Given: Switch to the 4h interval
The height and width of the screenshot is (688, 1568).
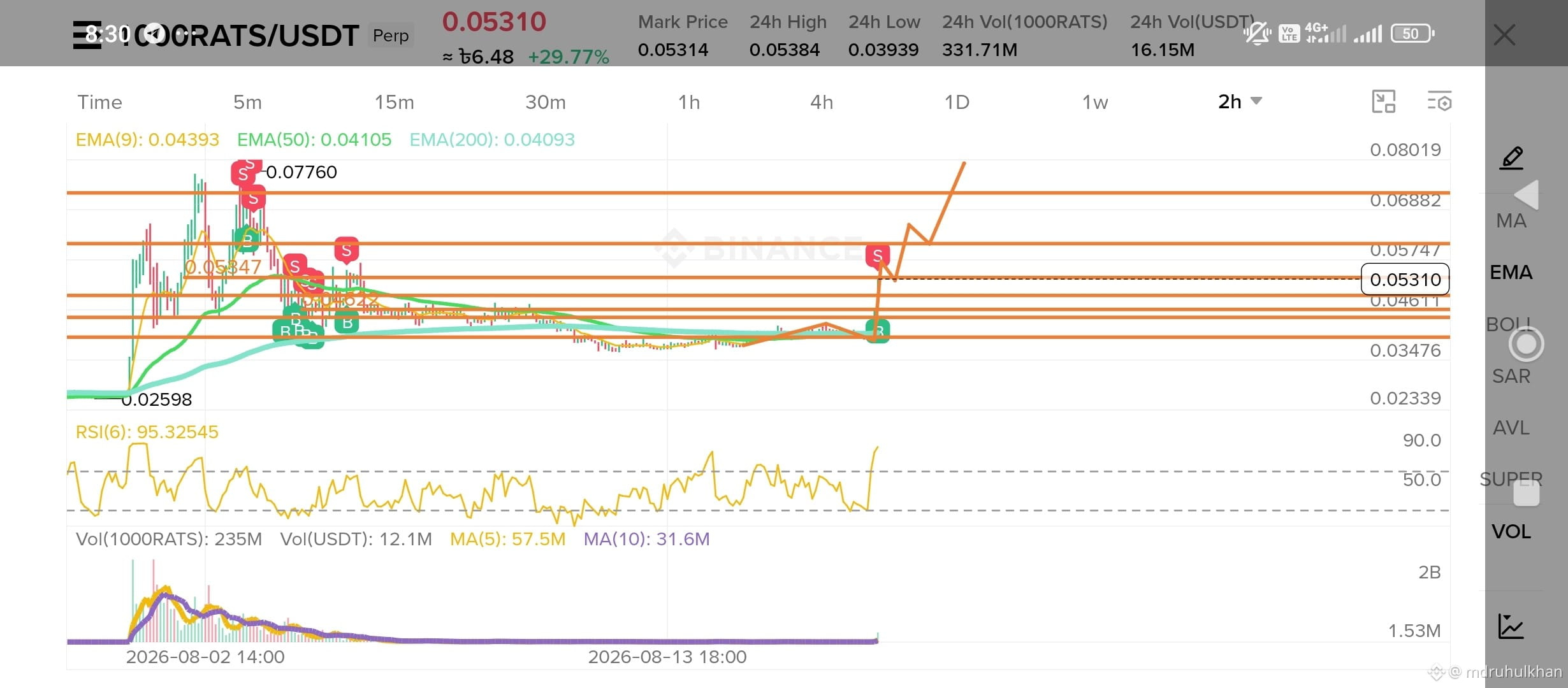Looking at the screenshot, I should tap(822, 102).
